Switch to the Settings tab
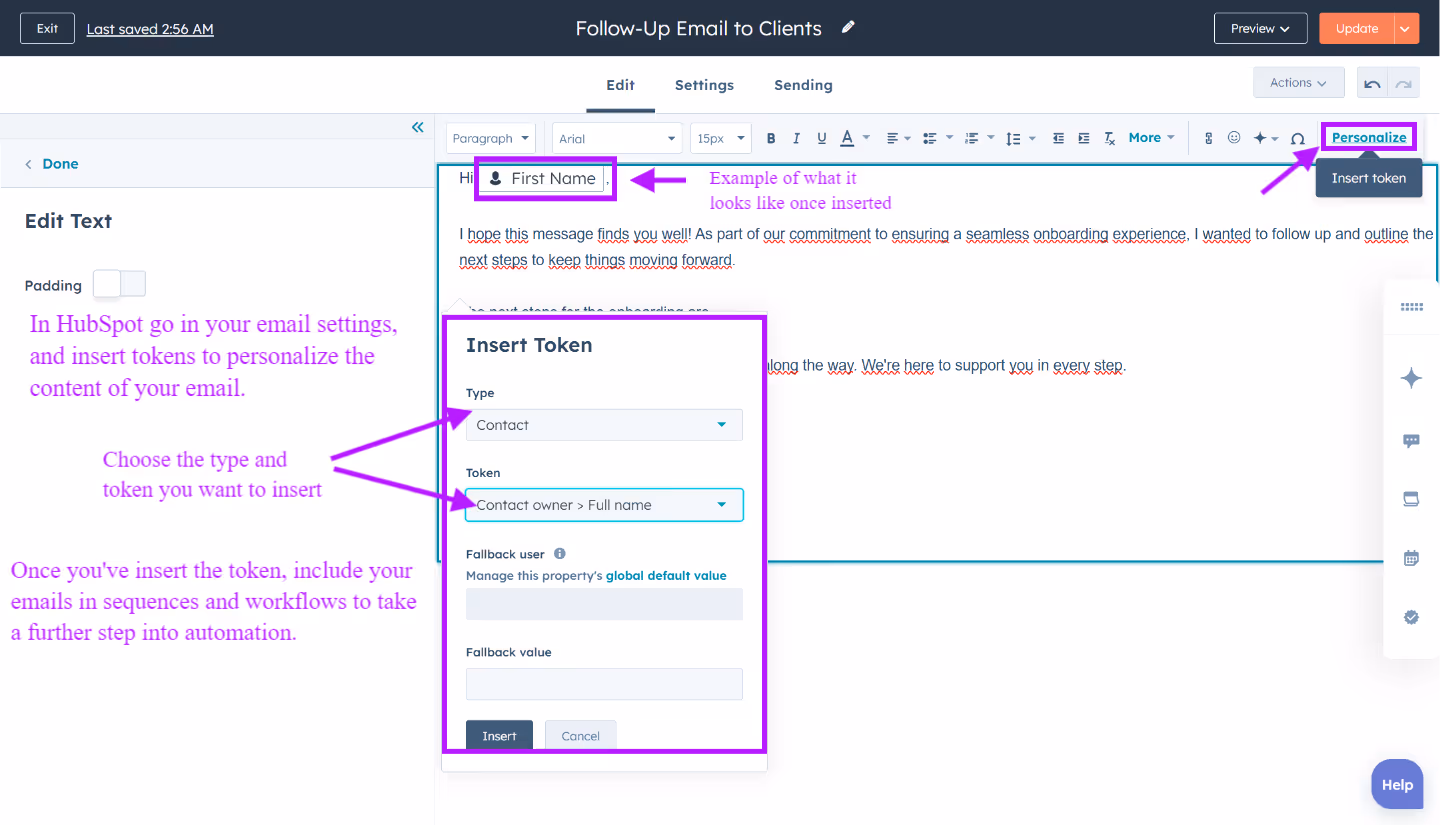The image size is (1440, 825). (x=704, y=85)
